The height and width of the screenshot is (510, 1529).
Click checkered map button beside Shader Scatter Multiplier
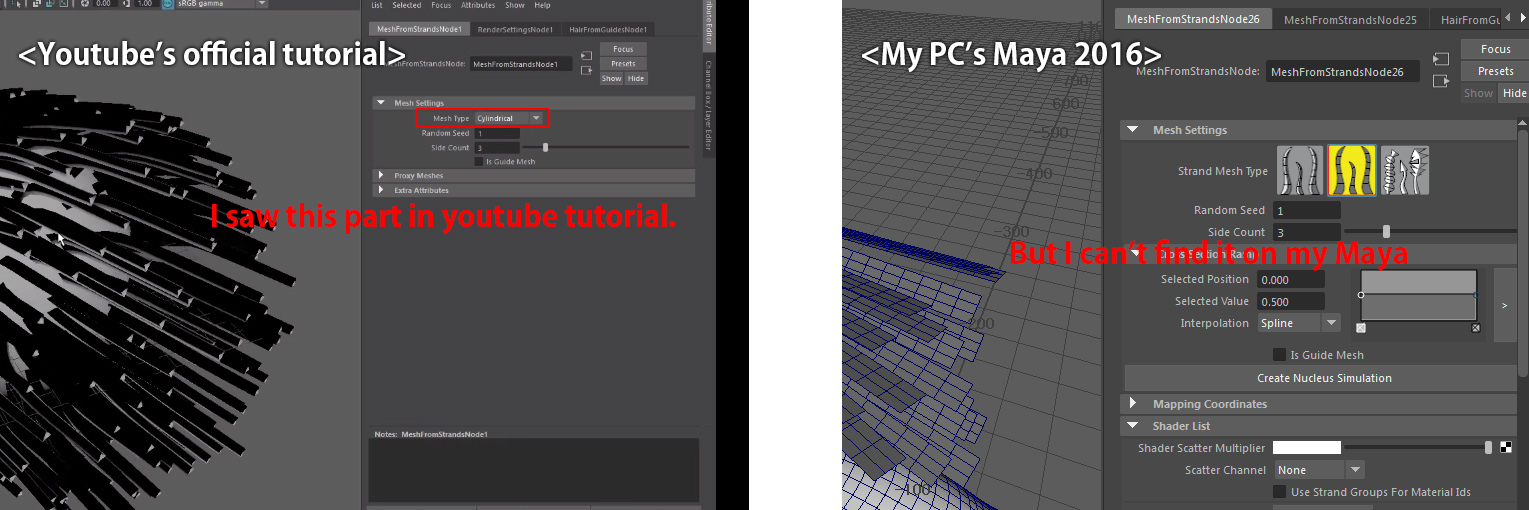click(1506, 448)
